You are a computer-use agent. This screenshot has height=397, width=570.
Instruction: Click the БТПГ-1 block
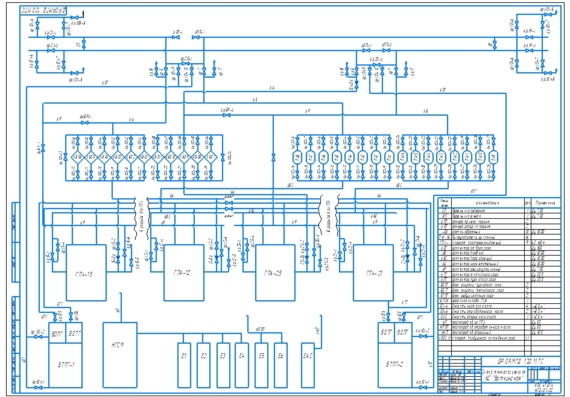pos(65,365)
